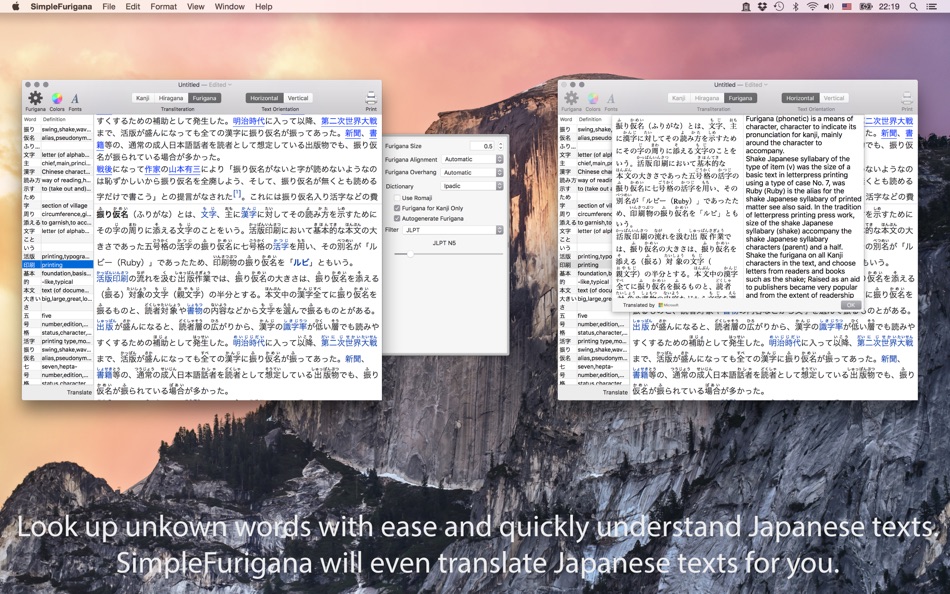
Task: Toggle Furigana for Kanji Only checkbox
Action: click(397, 208)
